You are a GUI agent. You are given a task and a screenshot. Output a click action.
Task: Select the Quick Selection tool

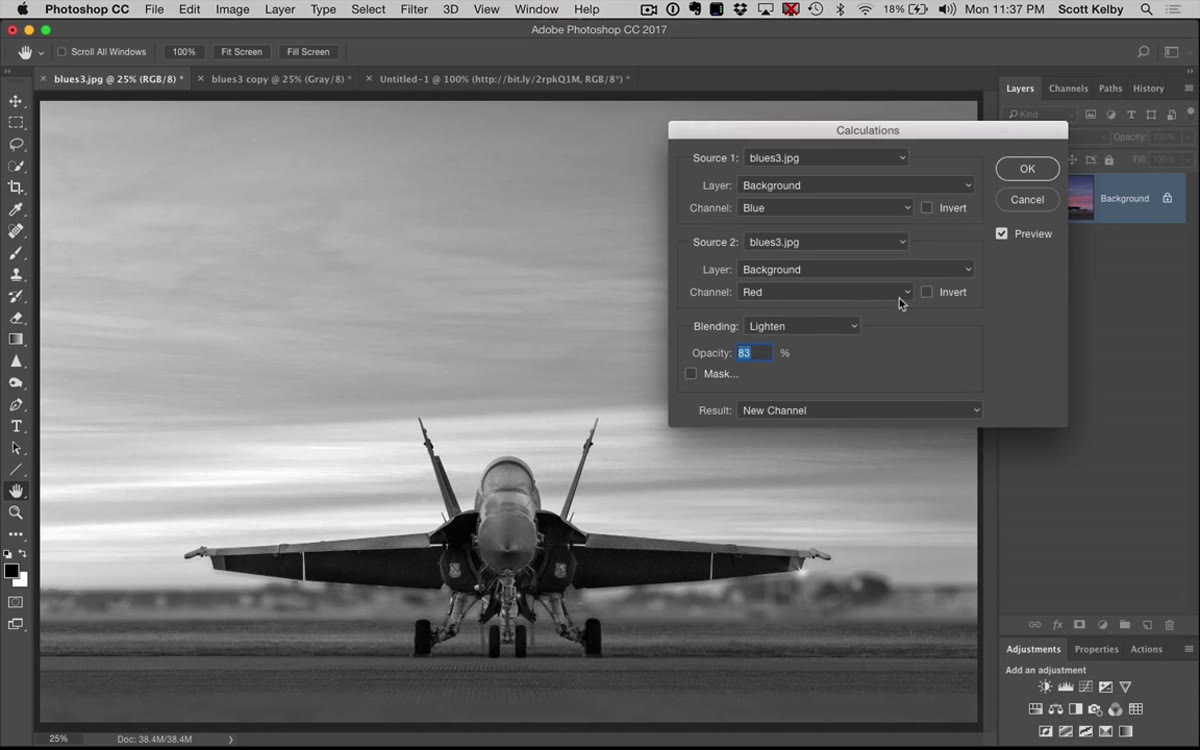(x=16, y=166)
